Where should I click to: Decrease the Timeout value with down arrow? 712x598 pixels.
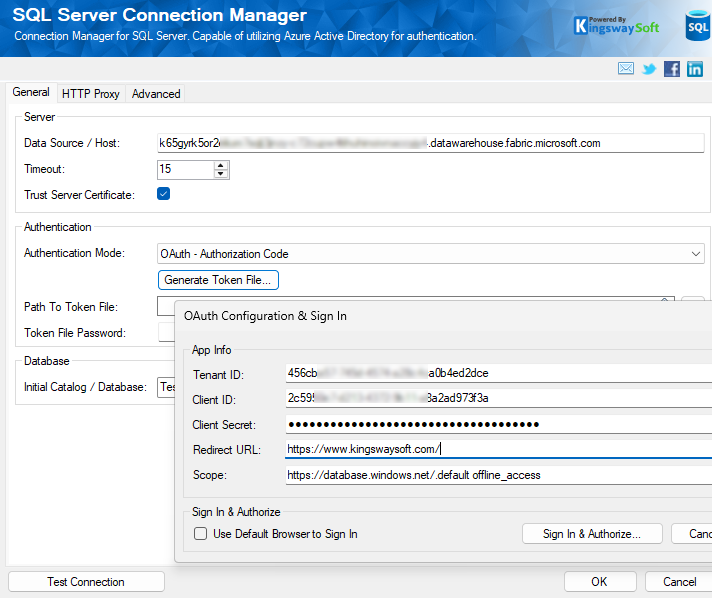[x=221, y=173]
